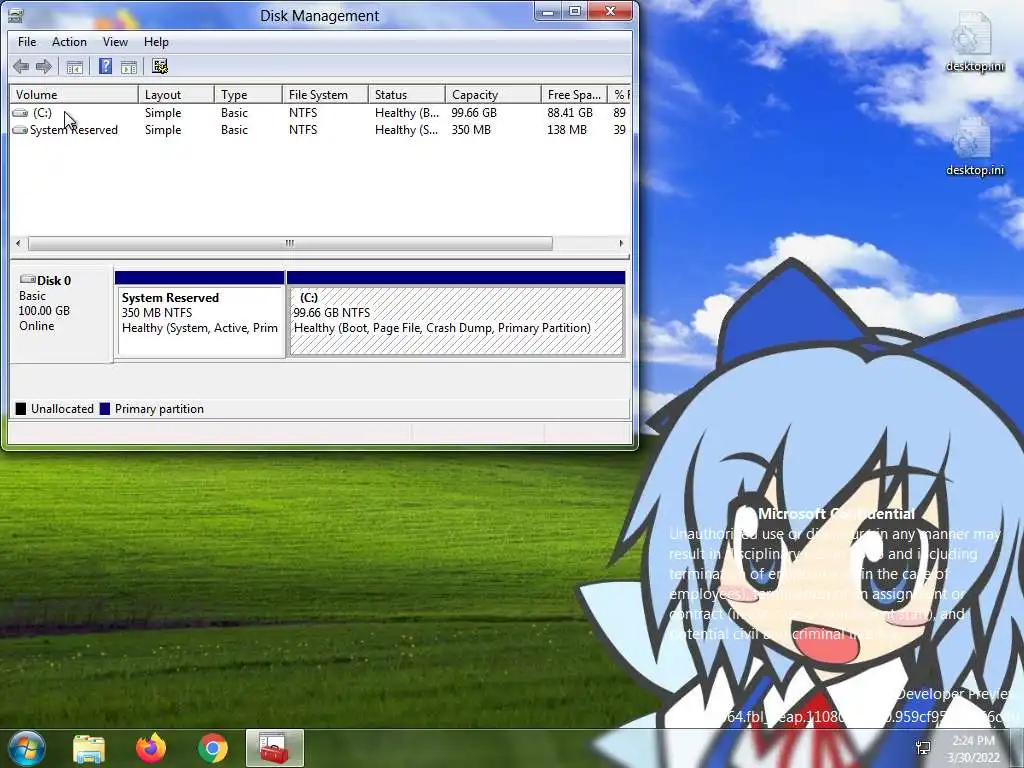Viewport: 1024px width, 768px height.
Task: Click the 350 MB capacity cell
Action: (x=471, y=130)
